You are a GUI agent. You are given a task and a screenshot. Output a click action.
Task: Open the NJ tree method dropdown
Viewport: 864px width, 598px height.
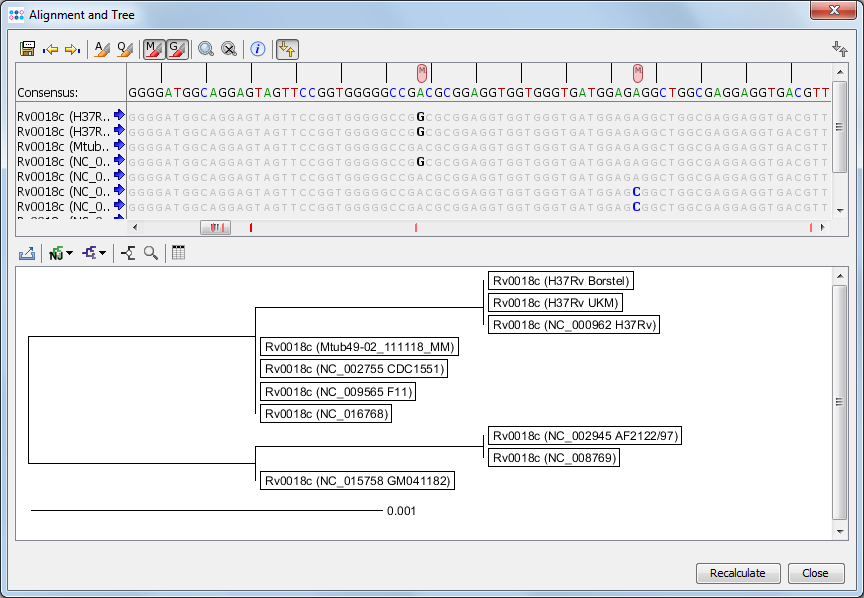(x=61, y=254)
